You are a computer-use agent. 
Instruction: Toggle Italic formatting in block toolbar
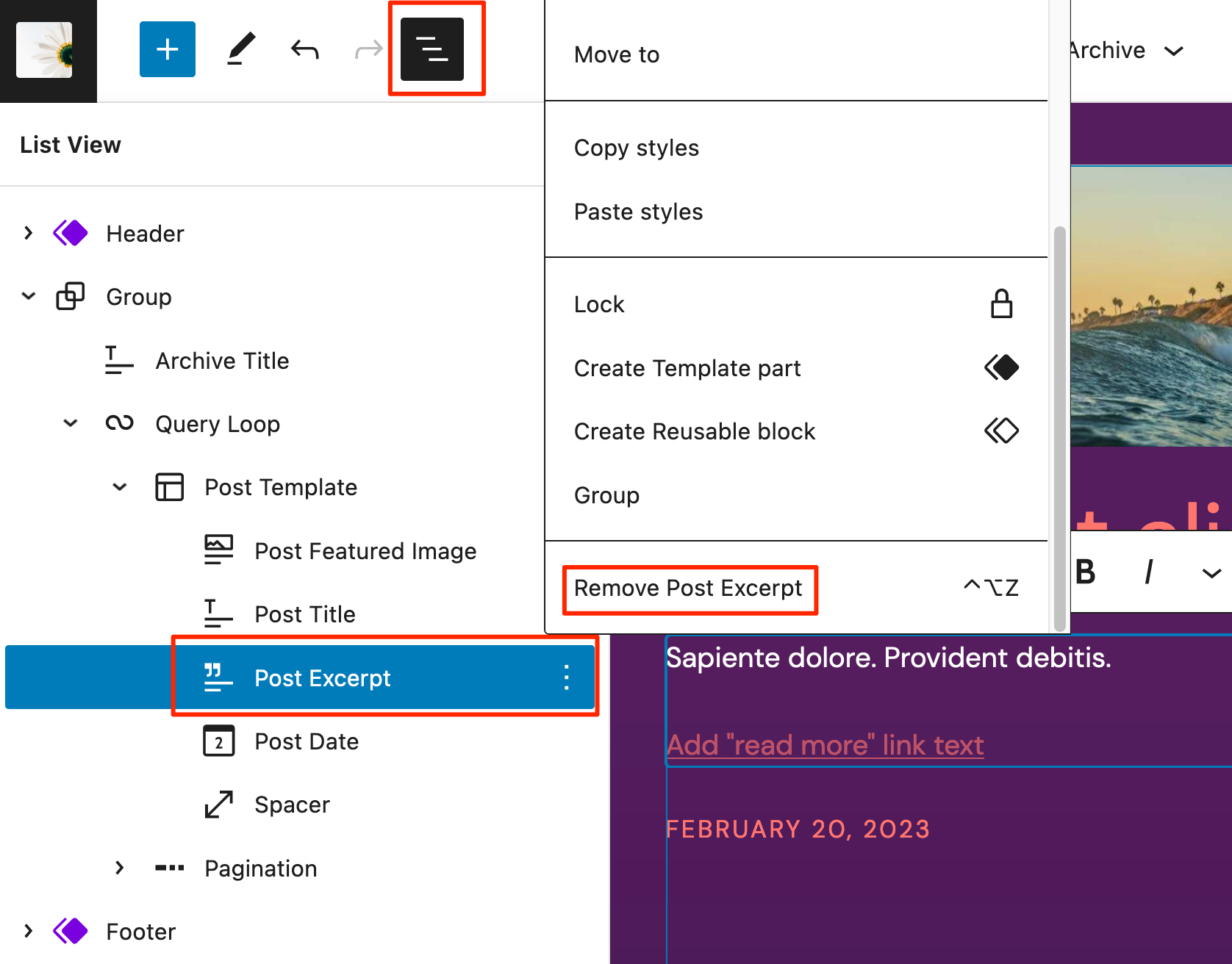1147,572
